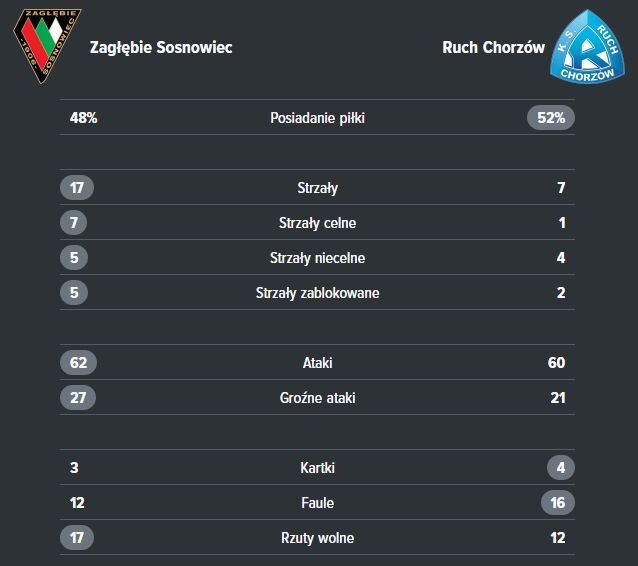Select the Strzały celne label
The image size is (638, 566).
(x=317, y=223)
